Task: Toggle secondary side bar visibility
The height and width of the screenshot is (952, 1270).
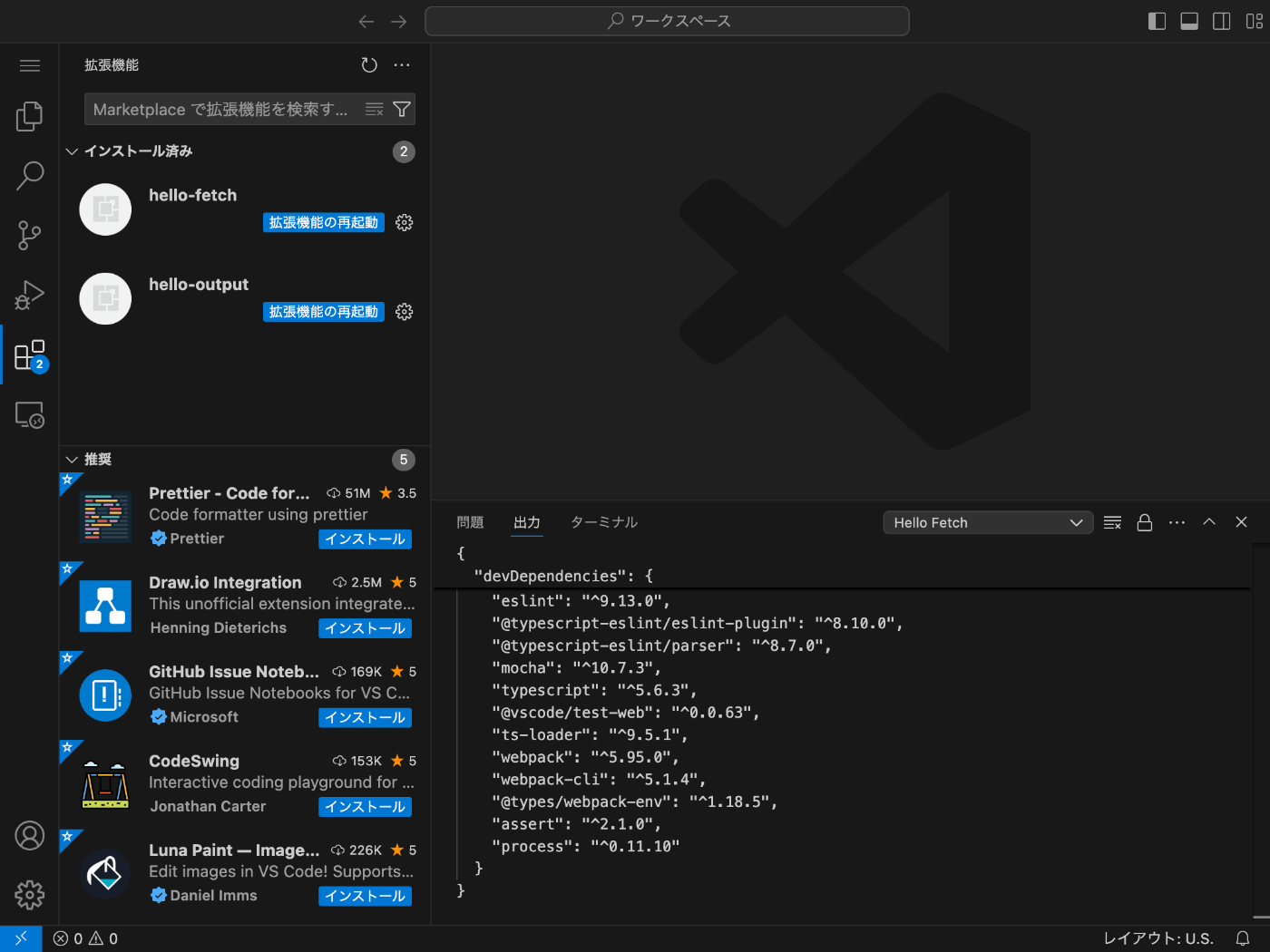Action: pyautogui.click(x=1222, y=21)
